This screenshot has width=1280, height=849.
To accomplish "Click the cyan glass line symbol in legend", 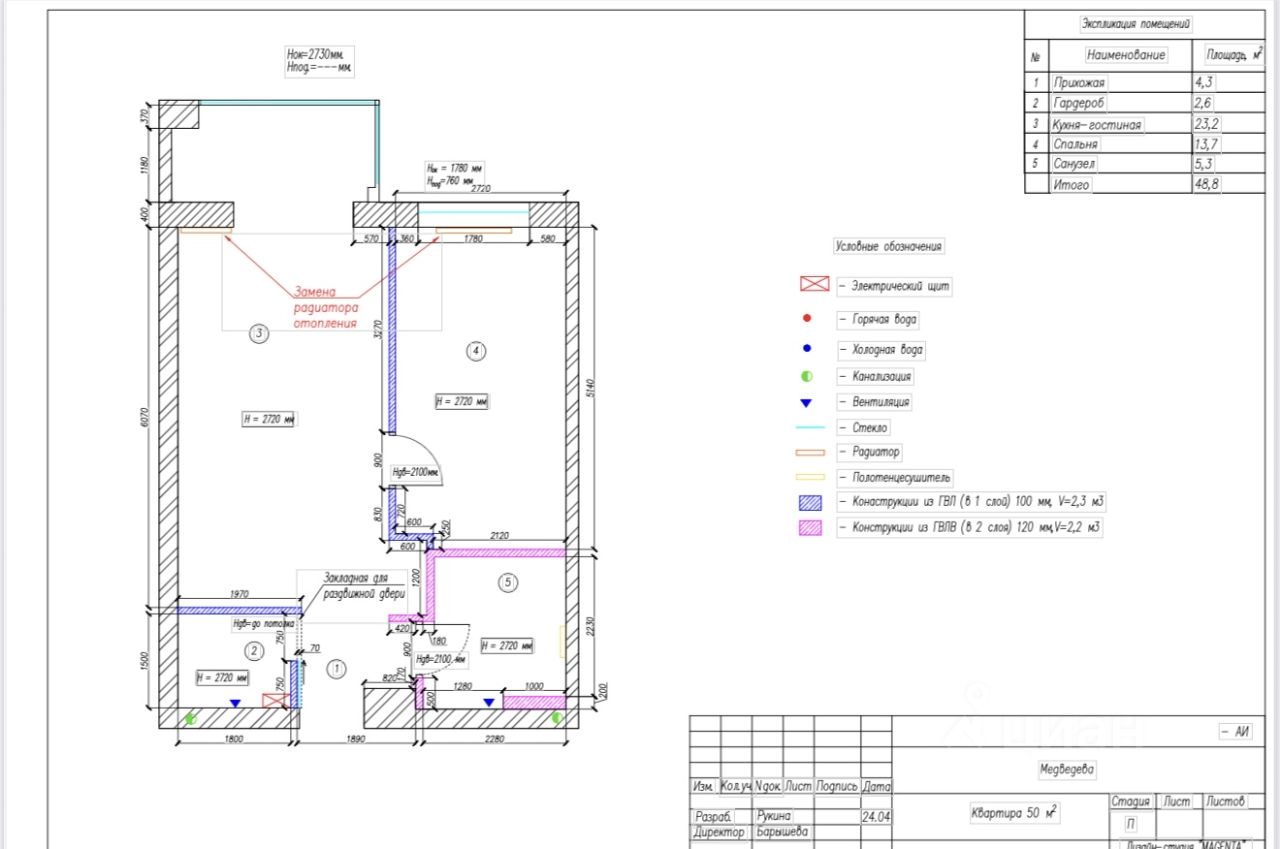I will tap(811, 427).
